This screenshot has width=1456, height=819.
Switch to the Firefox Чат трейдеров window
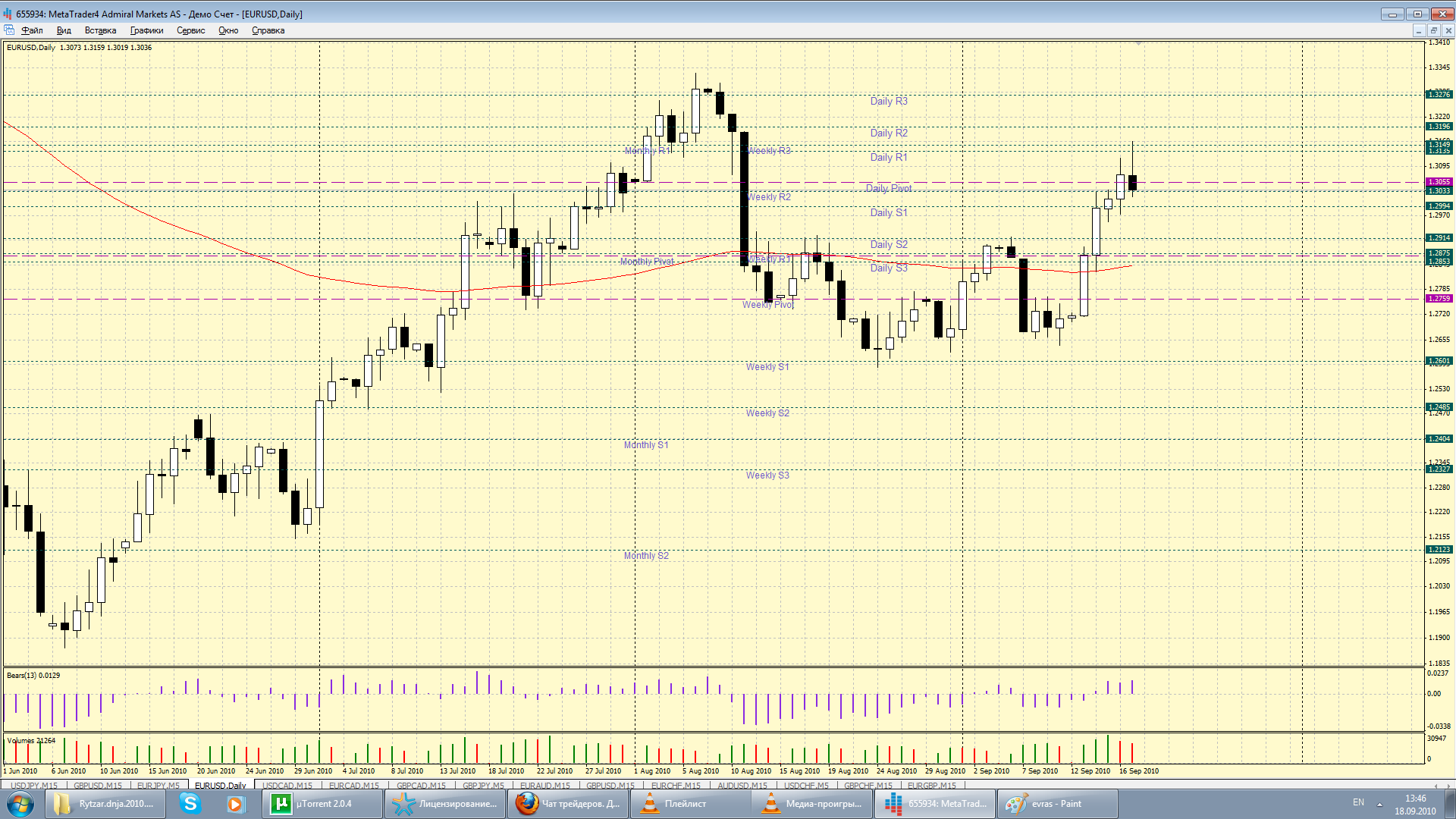(567, 803)
